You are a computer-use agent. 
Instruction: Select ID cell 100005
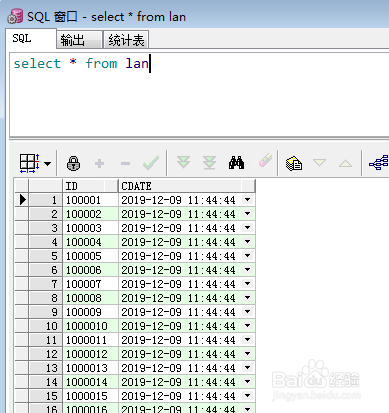tap(90, 256)
